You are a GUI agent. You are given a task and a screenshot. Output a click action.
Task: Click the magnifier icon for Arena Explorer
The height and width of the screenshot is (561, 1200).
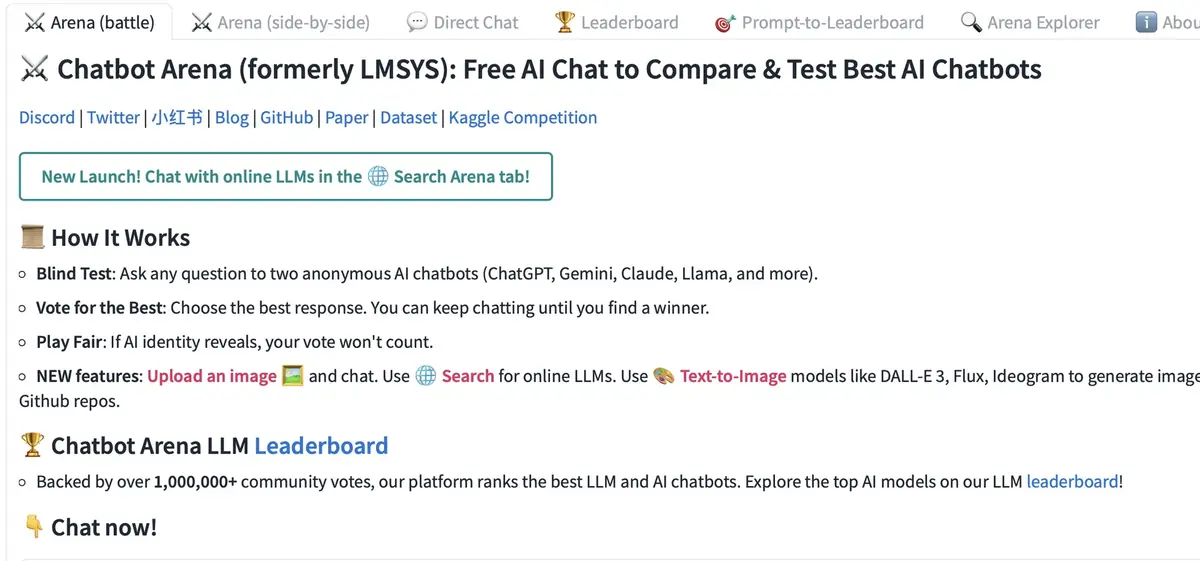tap(970, 22)
